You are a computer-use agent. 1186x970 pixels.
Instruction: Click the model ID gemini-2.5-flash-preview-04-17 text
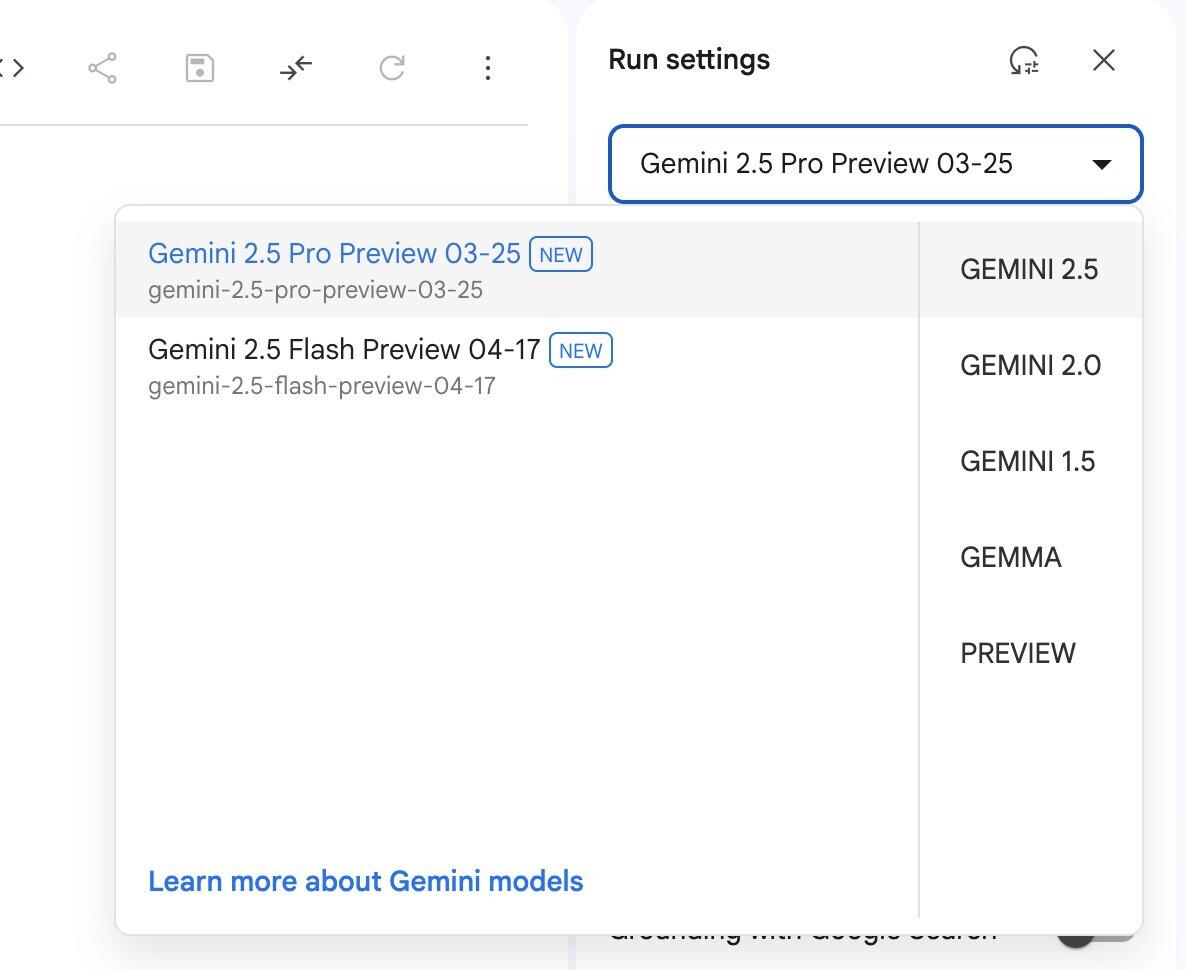pyautogui.click(x=321, y=387)
